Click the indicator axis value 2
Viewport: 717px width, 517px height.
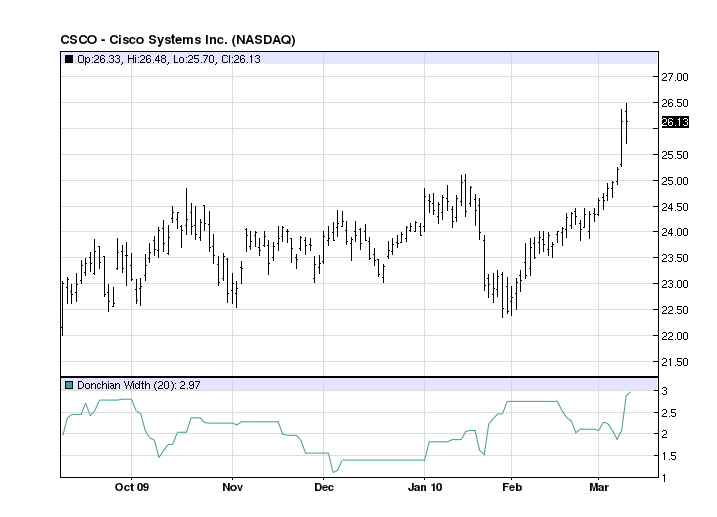point(664,434)
